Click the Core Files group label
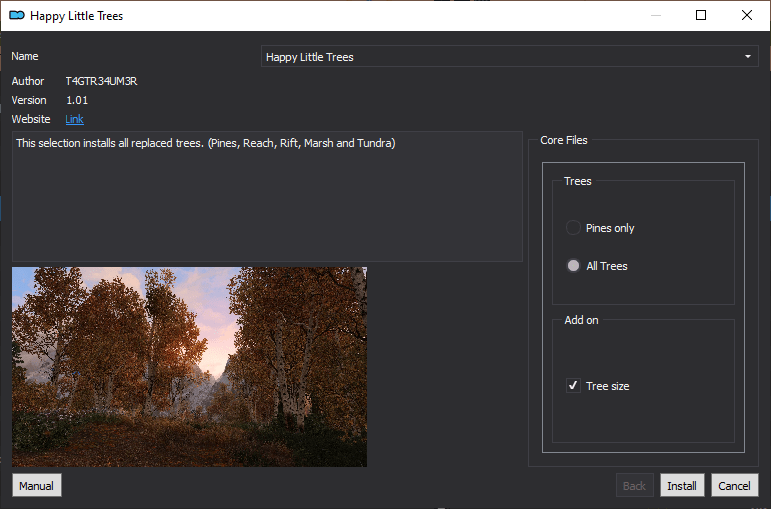This screenshot has height=509, width=771. [563, 140]
